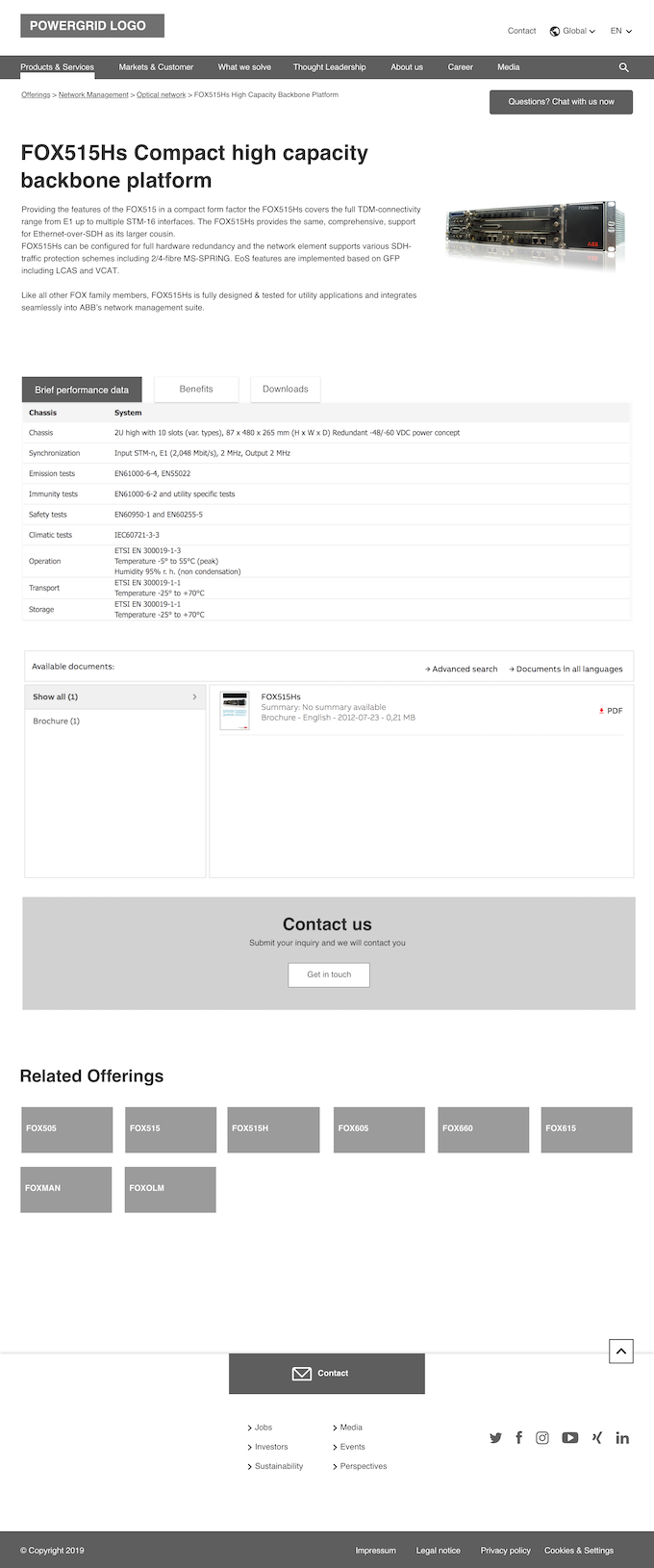Click the FOX515Hs product photo
Image resolution: width=654 pixels, height=1568 pixels.
click(536, 234)
